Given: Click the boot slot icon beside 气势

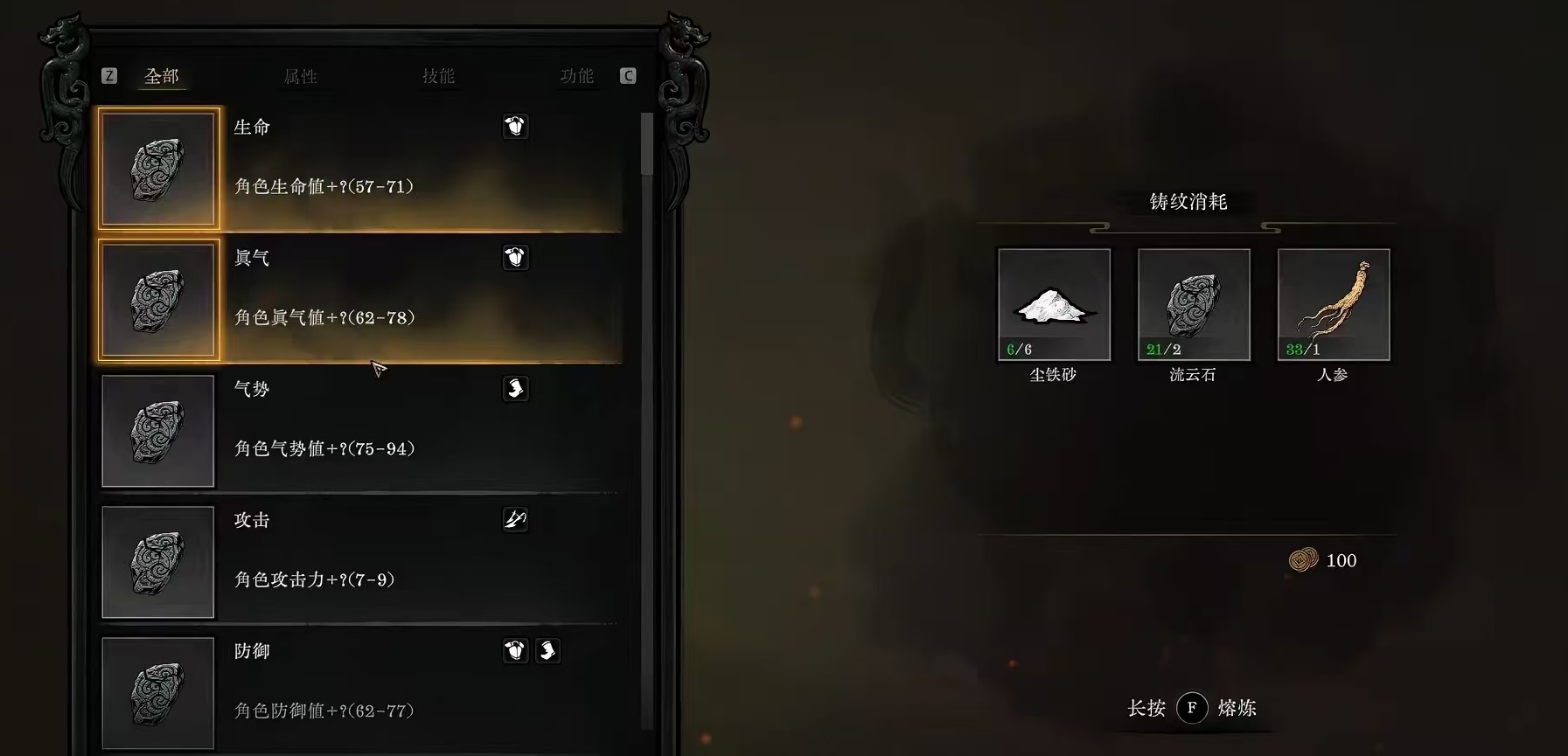Looking at the screenshot, I should (x=515, y=388).
